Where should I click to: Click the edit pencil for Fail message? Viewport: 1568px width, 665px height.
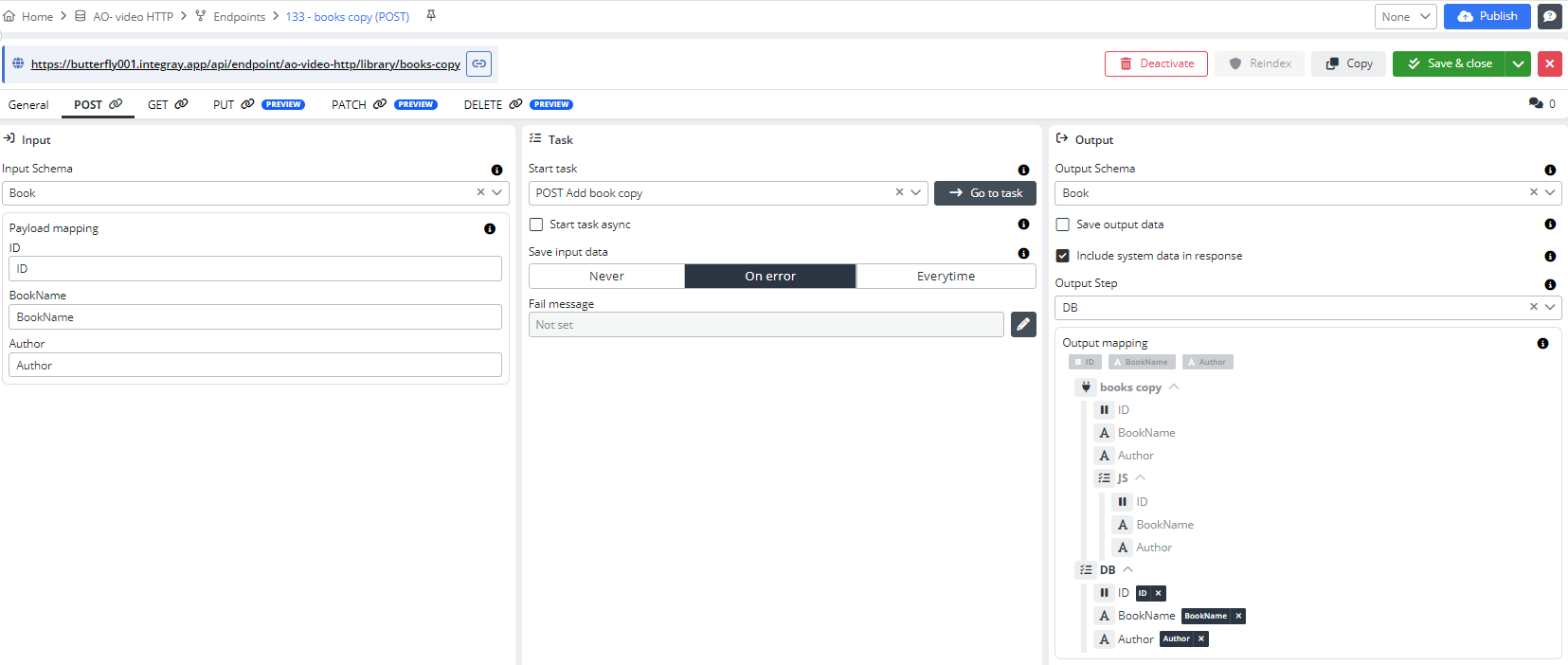tap(1023, 325)
